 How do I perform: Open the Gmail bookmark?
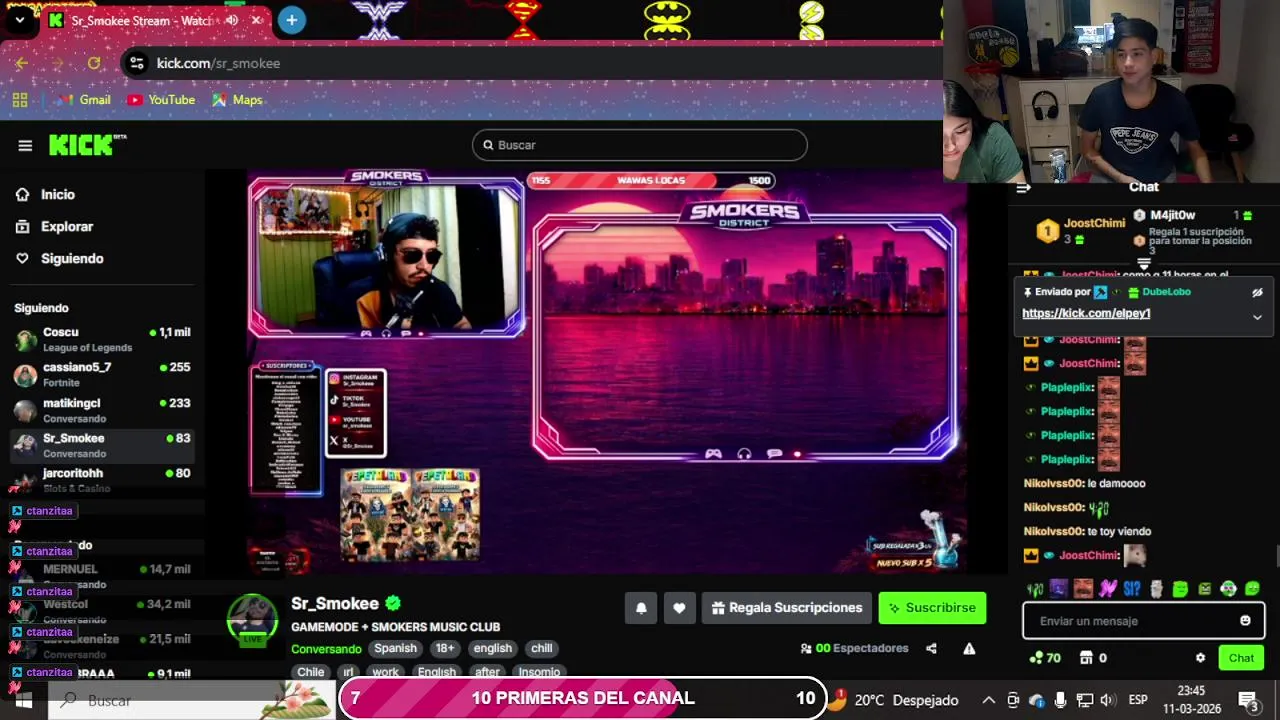click(x=84, y=100)
